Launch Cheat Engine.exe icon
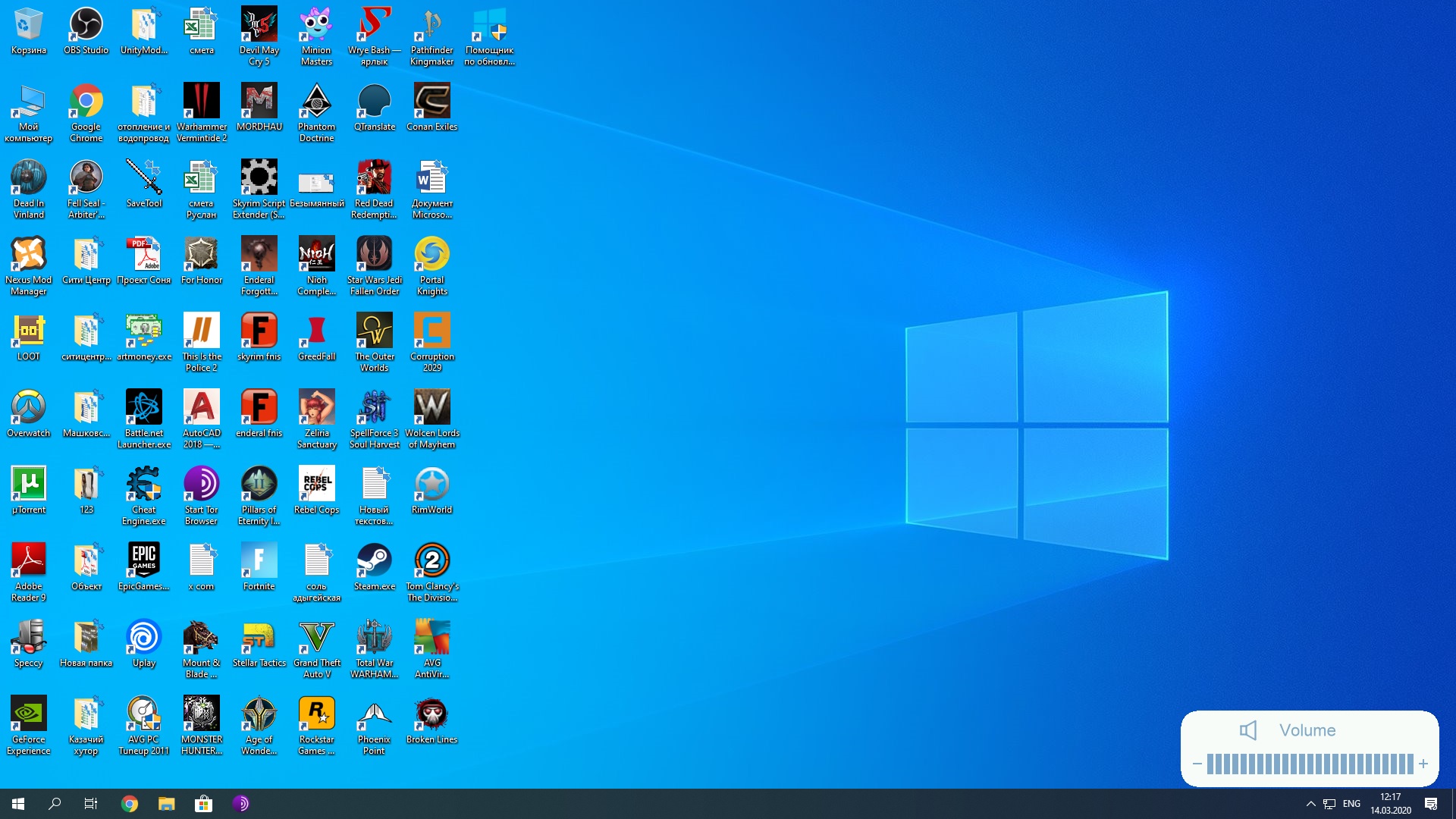This screenshot has width=1456, height=819. pos(143,496)
